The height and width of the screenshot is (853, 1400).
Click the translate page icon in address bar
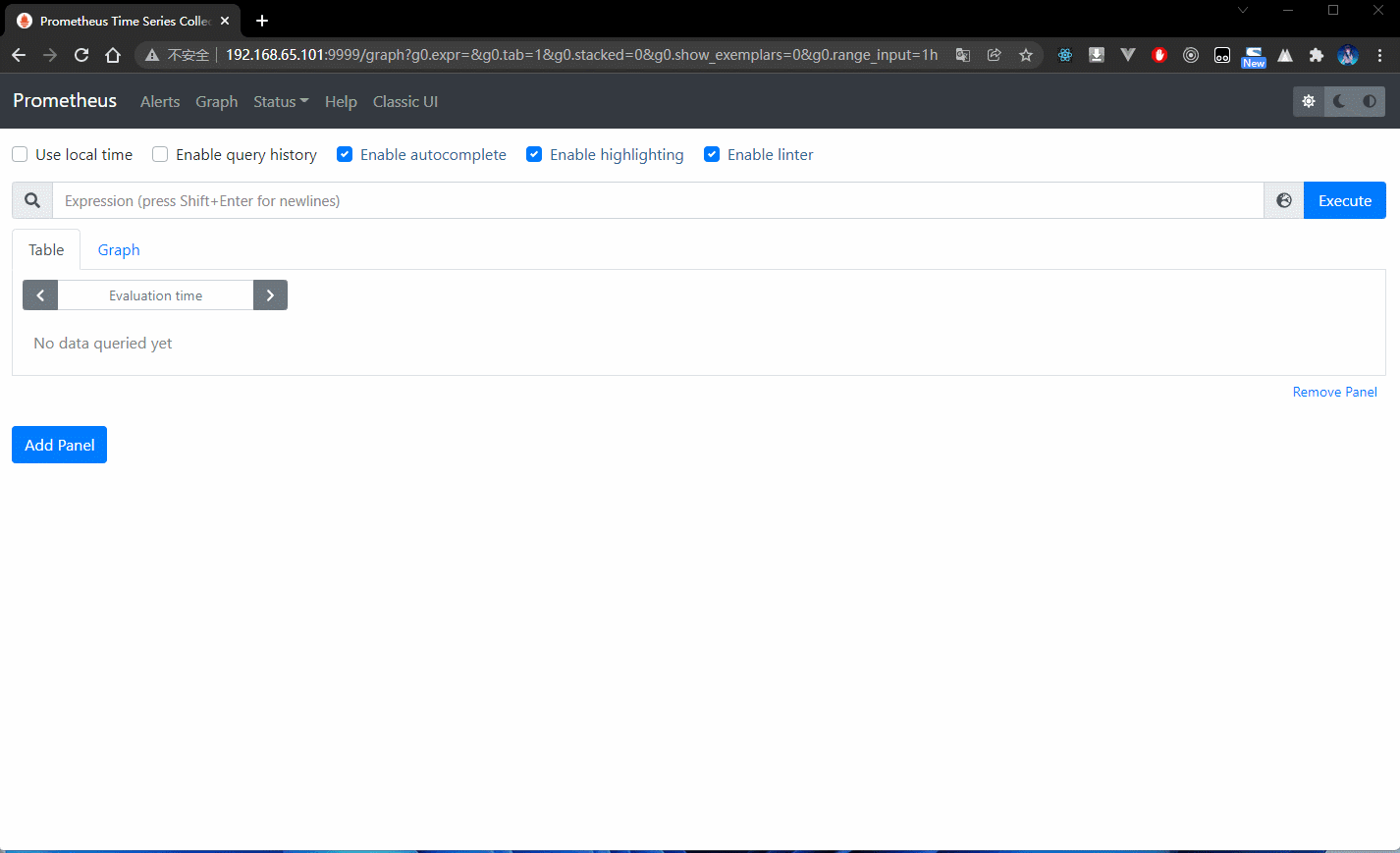963,55
